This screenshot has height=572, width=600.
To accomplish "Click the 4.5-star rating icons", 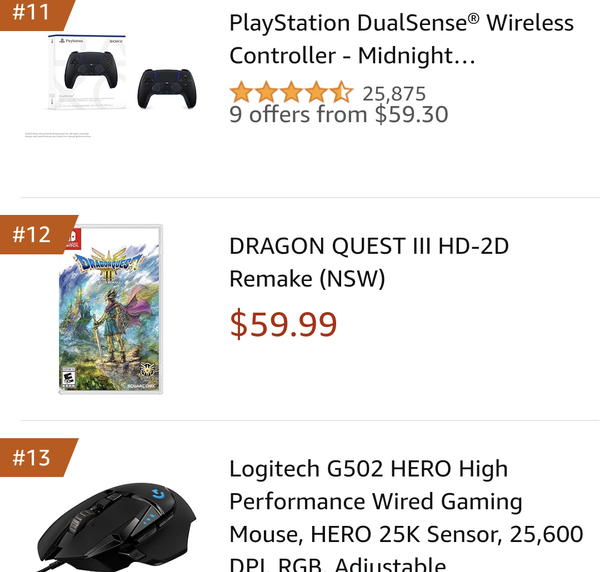I will 291,92.
